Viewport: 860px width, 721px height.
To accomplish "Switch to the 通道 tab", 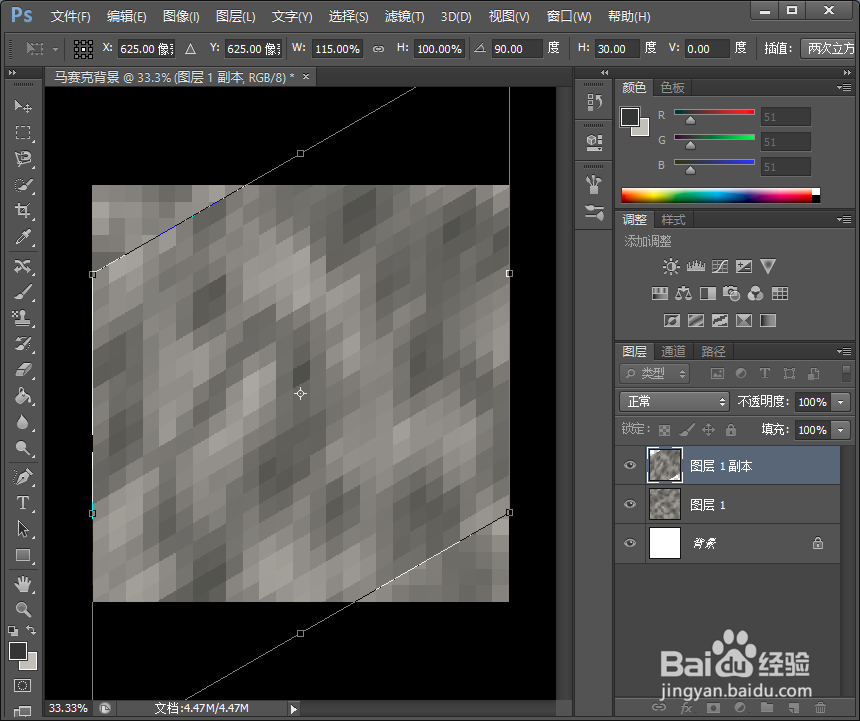I will (x=673, y=351).
